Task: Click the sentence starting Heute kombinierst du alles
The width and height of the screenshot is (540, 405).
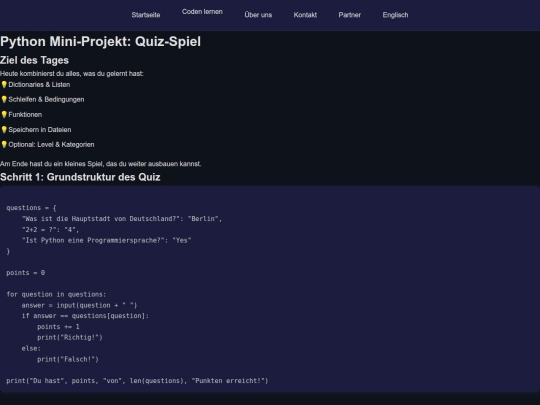Action: (x=72, y=73)
